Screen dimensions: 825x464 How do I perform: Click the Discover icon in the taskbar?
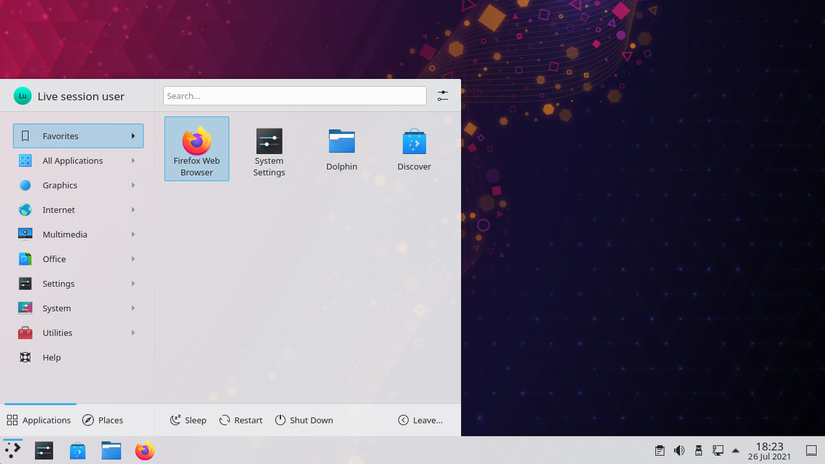78,451
